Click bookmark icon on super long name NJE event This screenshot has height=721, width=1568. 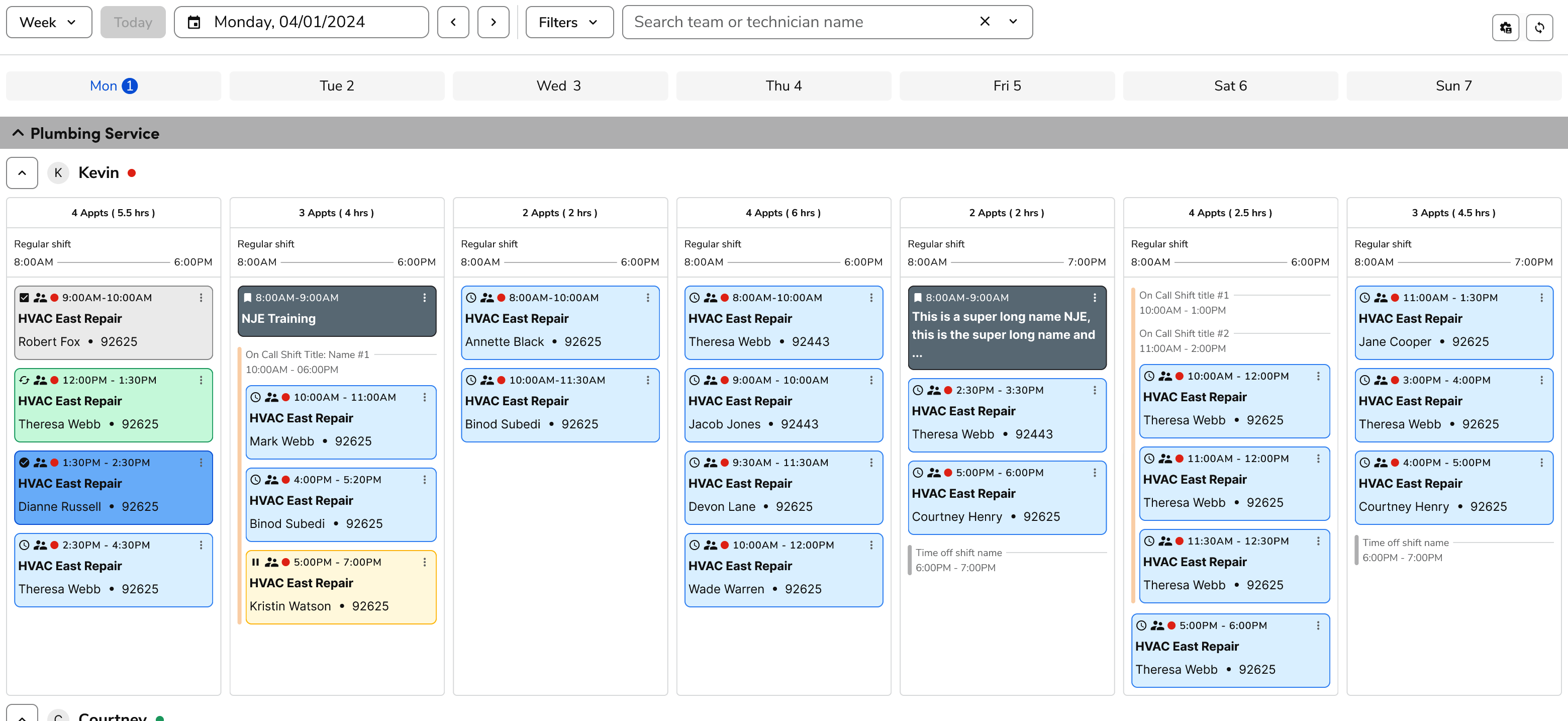point(917,298)
